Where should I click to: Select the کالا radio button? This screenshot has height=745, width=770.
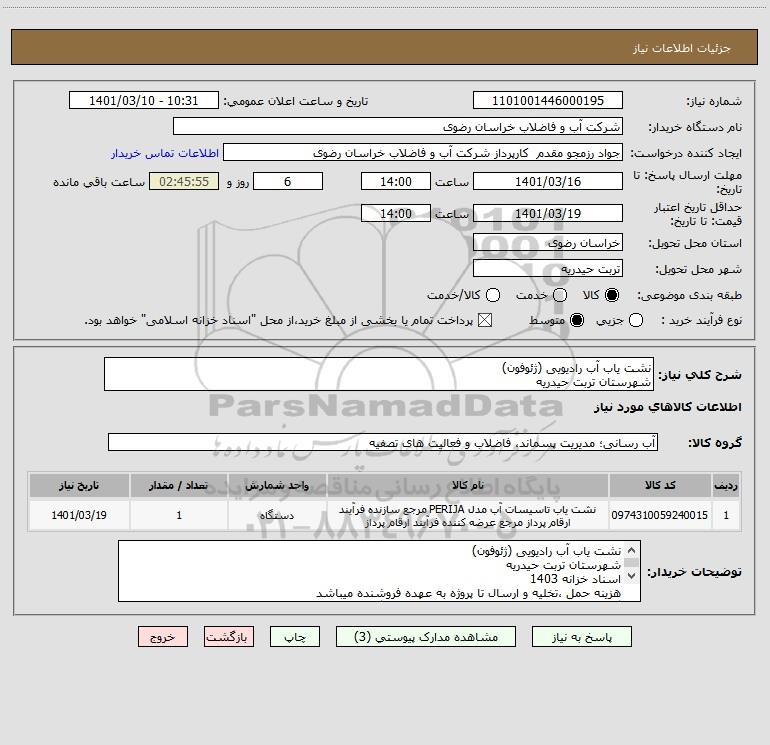tap(612, 295)
